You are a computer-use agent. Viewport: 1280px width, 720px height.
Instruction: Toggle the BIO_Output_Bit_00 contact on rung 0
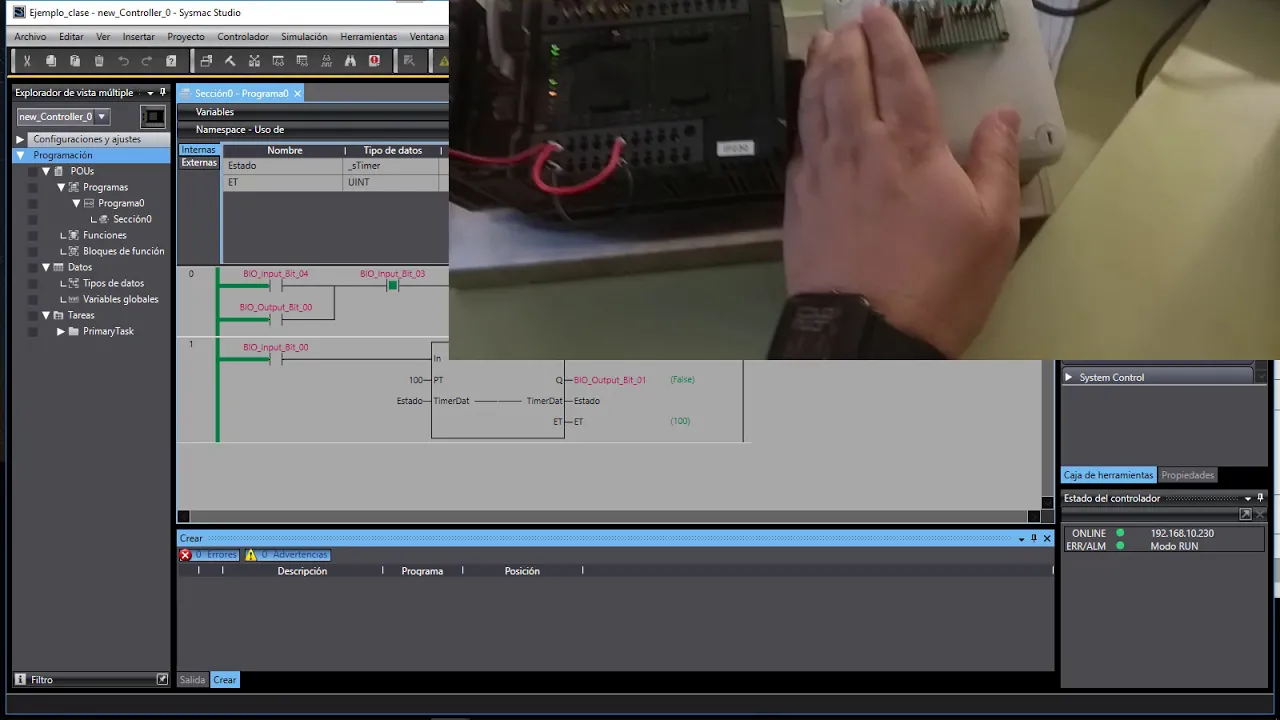pyautogui.click(x=276, y=320)
